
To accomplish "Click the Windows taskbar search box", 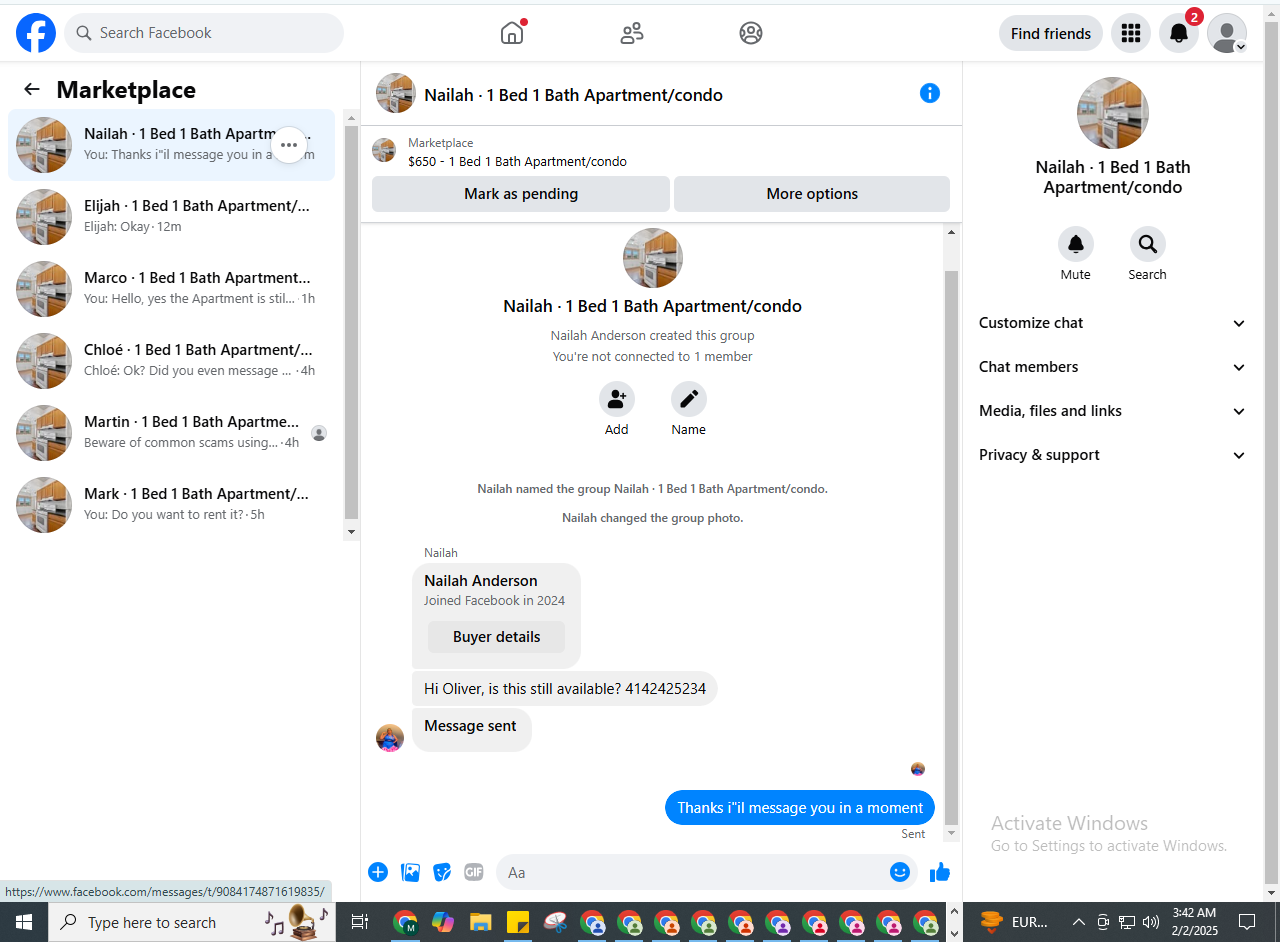I will pos(192,922).
